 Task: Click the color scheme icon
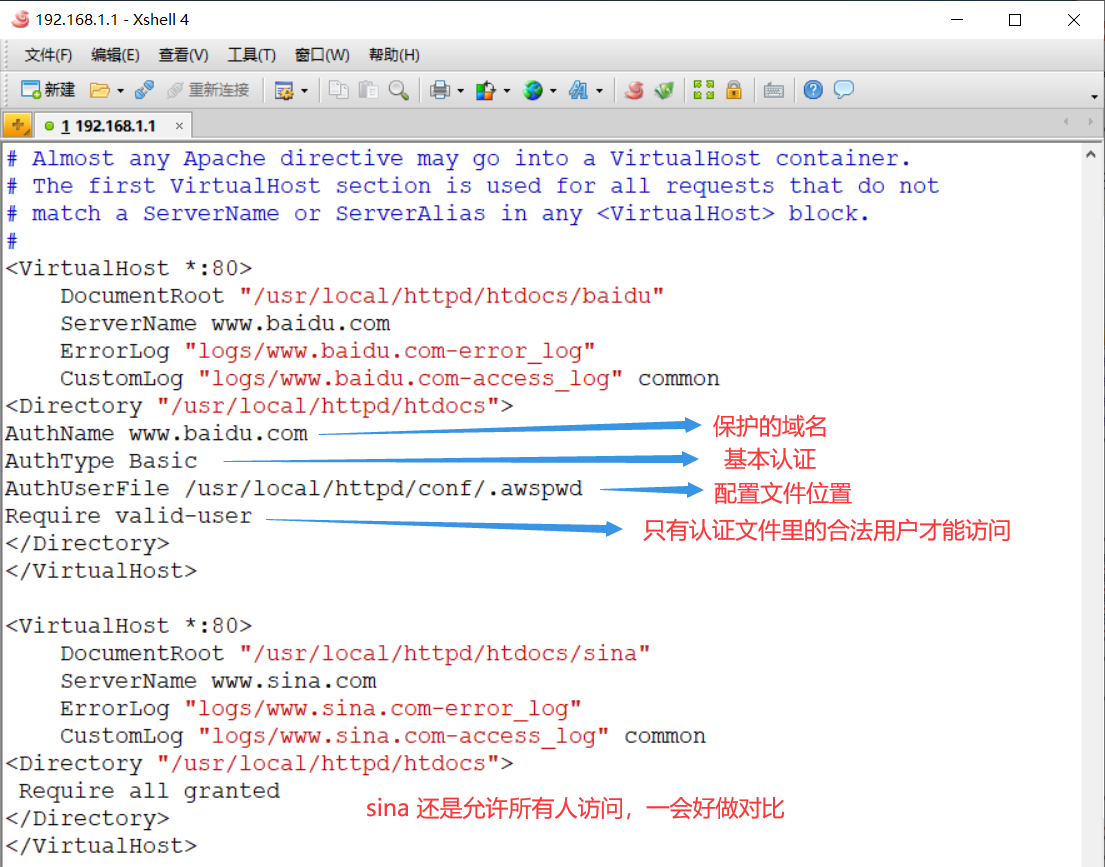[486, 90]
